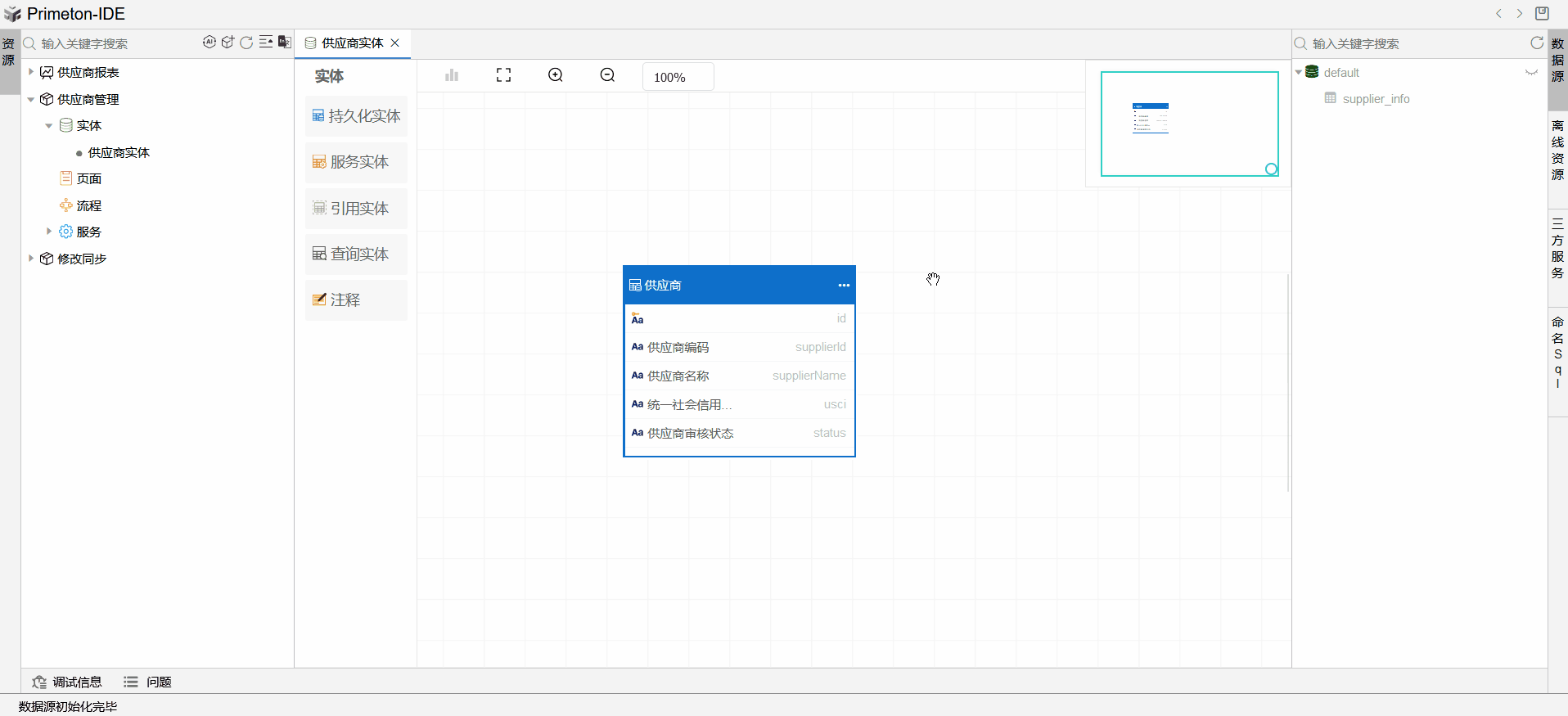
Task: Refresh the resource tree panel
Action: tap(246, 43)
